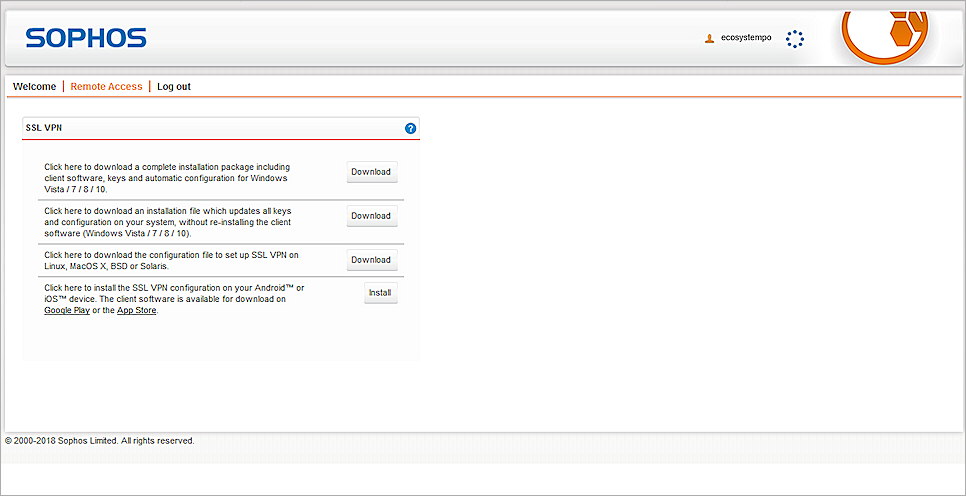Viewport: 966px width, 496px height.
Task: Click the complete installation package description text
Action: click(166, 178)
